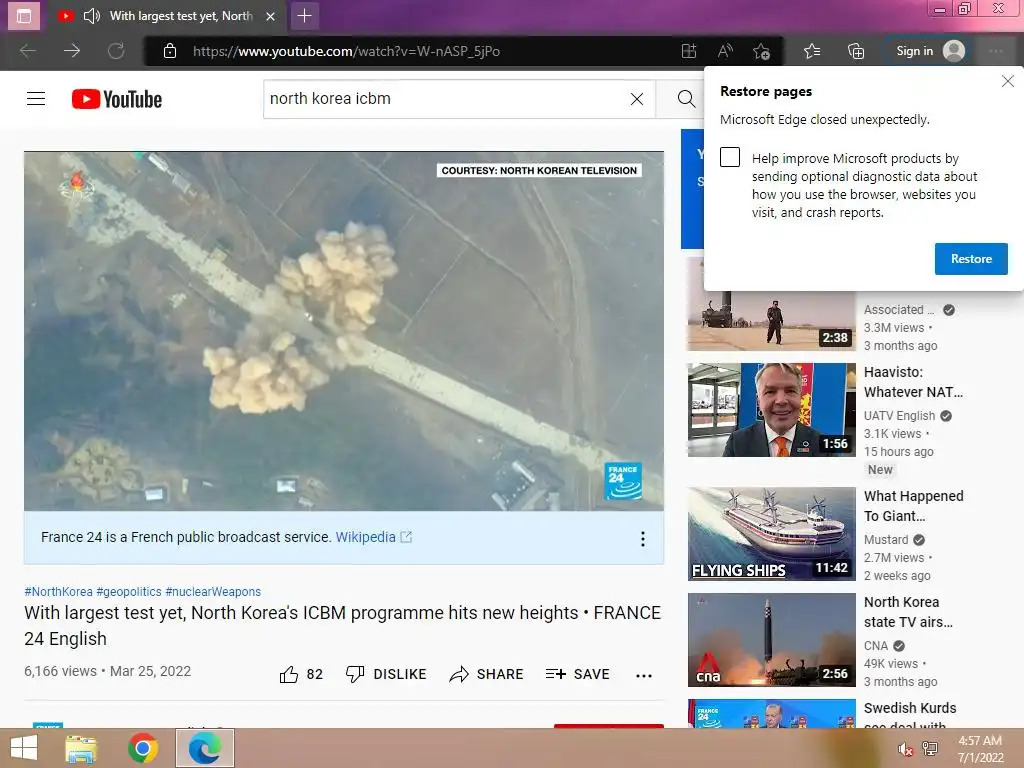The height and width of the screenshot is (768, 1024).
Task: Launch Chrome from the taskbar
Action: (142, 748)
